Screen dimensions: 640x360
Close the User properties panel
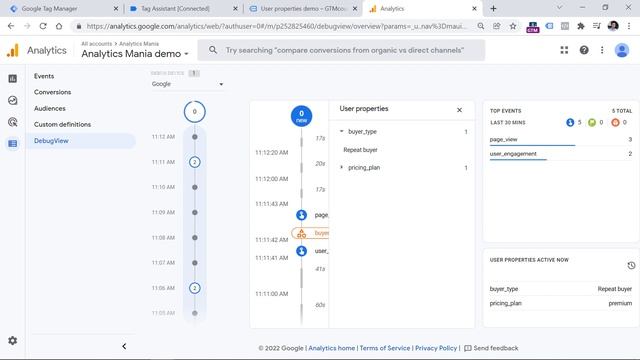point(459,110)
